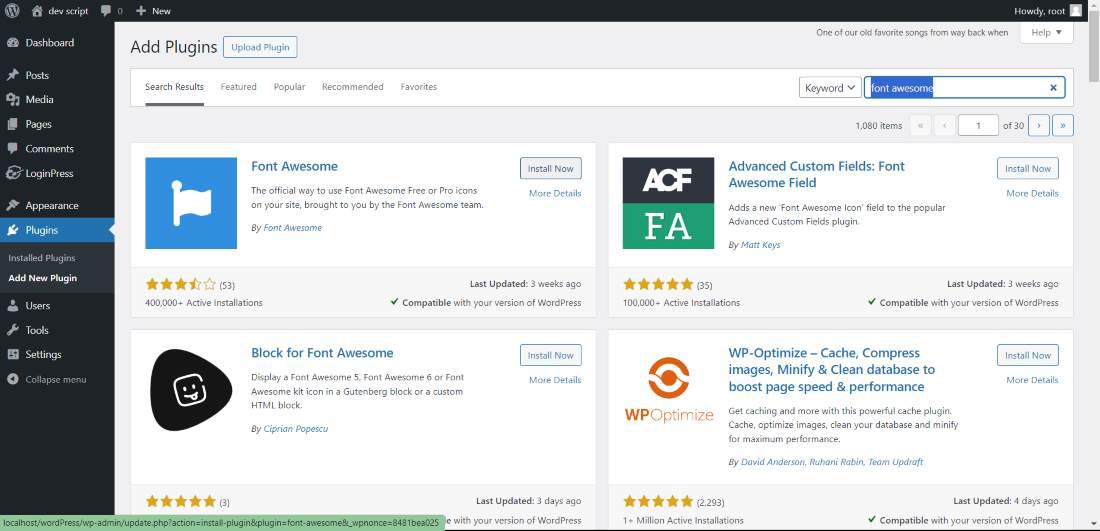Open the comments bubble icon in admin bar
The height and width of the screenshot is (531, 1100).
pyautogui.click(x=106, y=11)
